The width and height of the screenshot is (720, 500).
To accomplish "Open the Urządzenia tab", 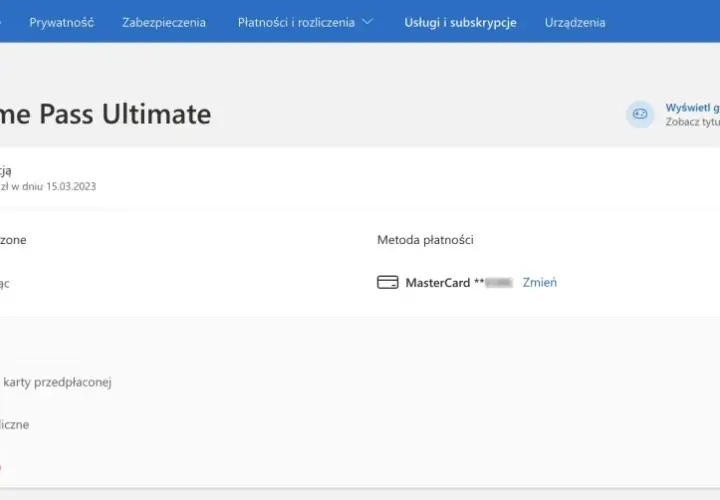I will click(575, 22).
